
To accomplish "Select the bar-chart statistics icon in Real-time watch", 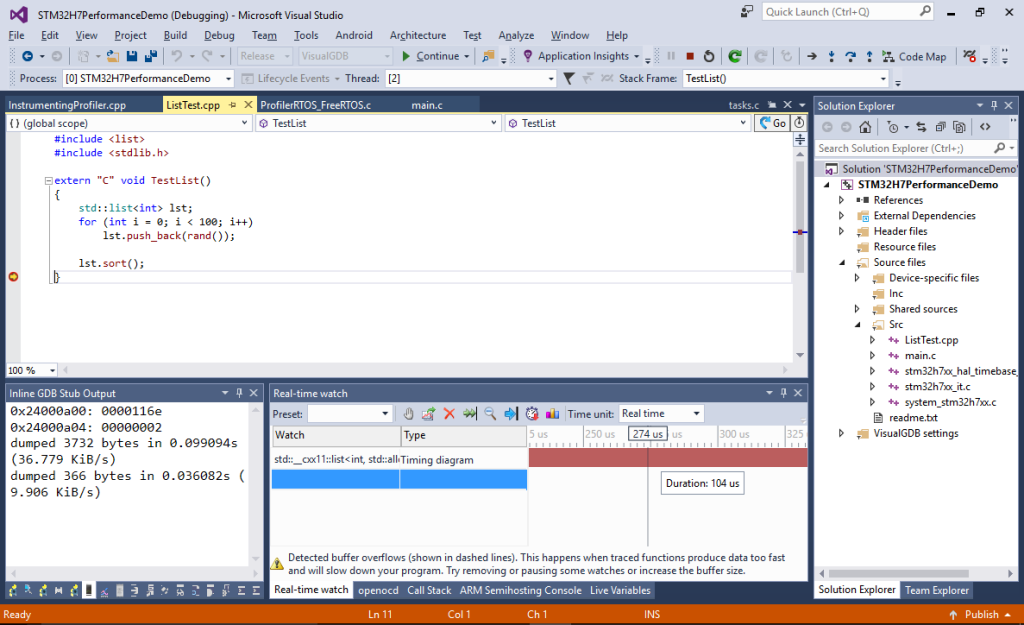I will pyautogui.click(x=551, y=413).
